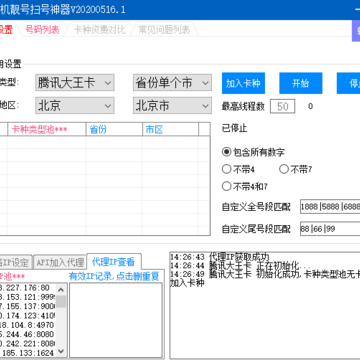Image resolution: width=360 pixels, height=360 pixels.
Task: Select proxy entry ending 242.221:808
Action: (28, 343)
